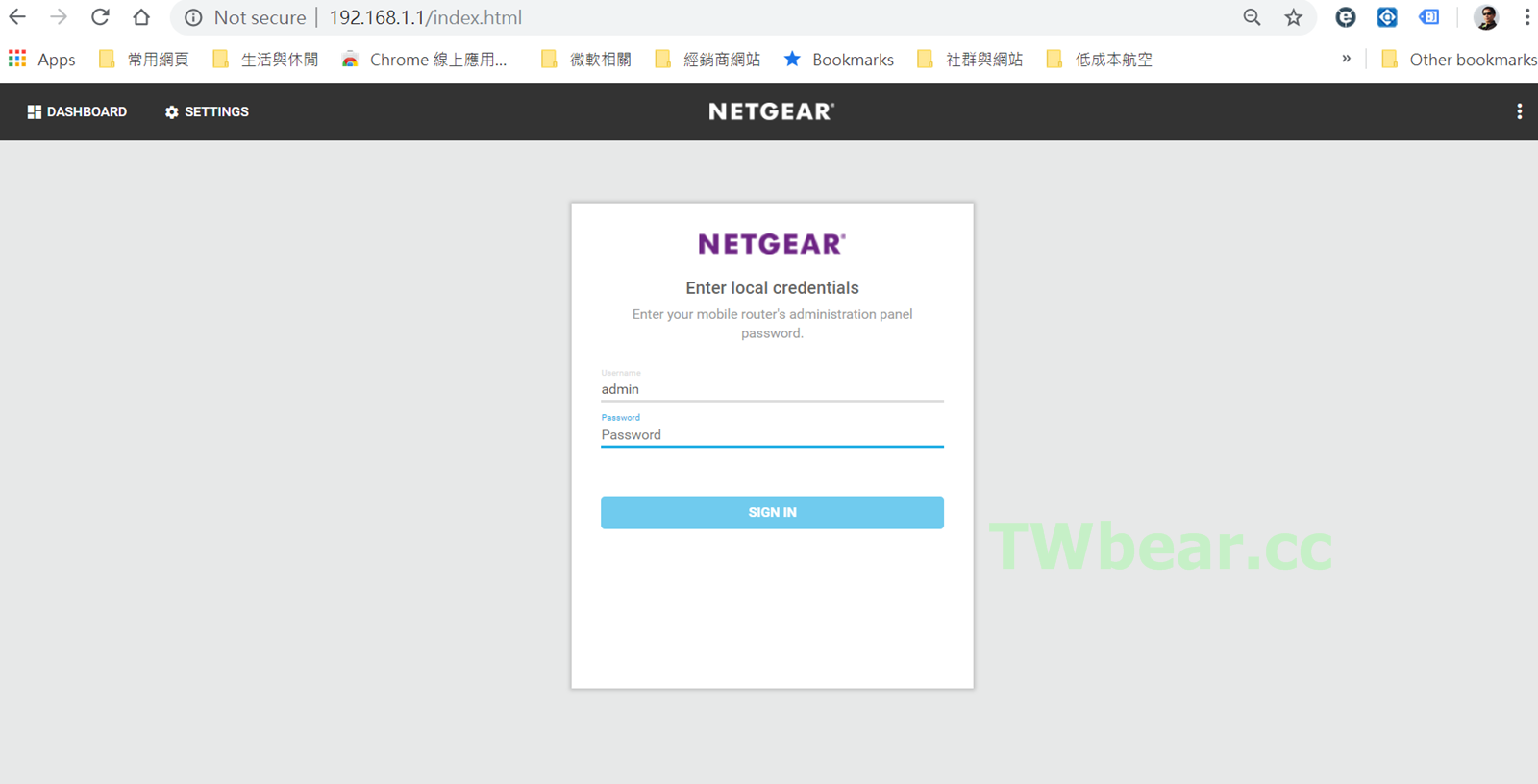The image size is (1538, 784).
Task: Expand the 經銷商網站 bookmark folder
Action: click(x=707, y=60)
